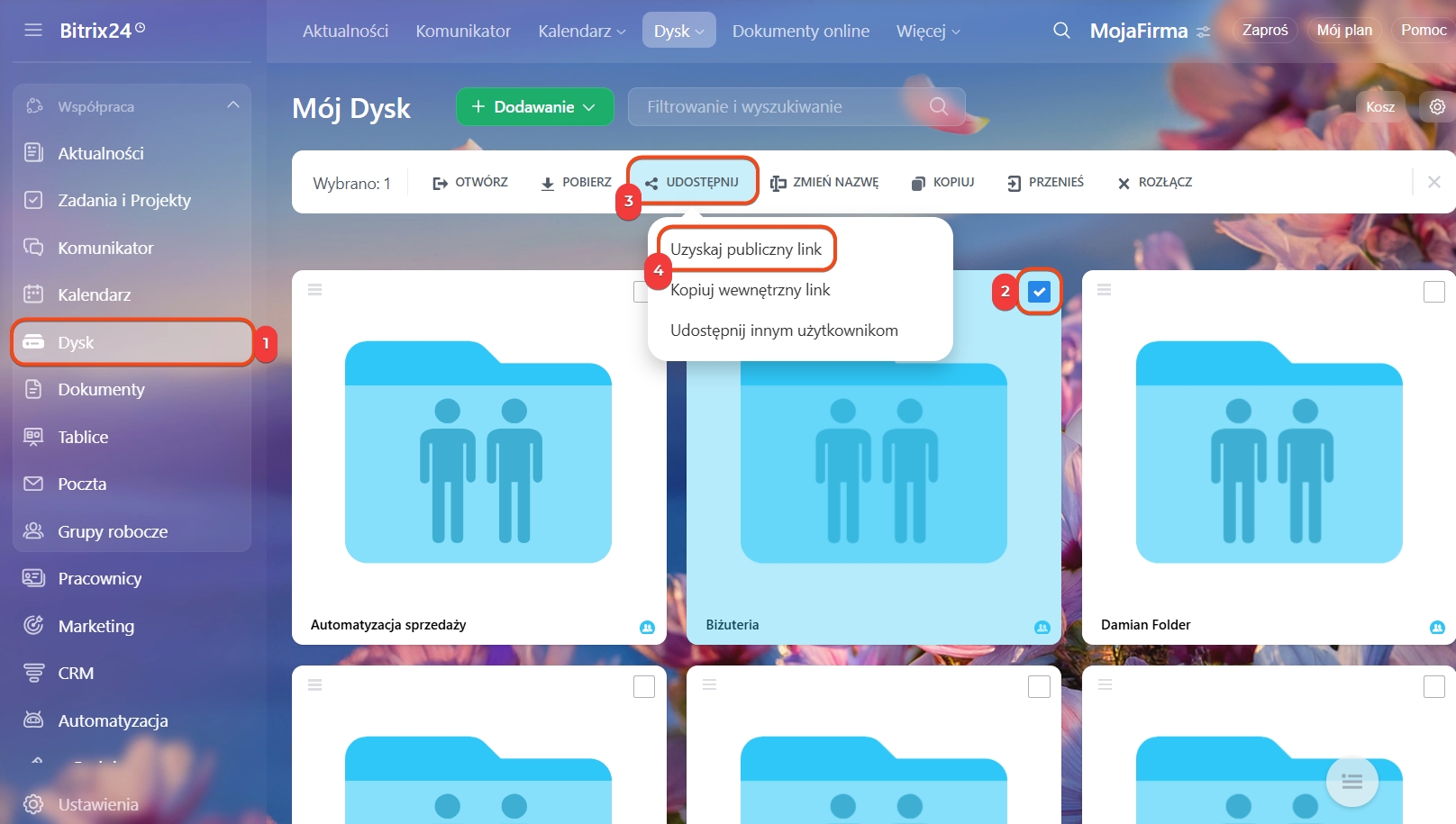The width and height of the screenshot is (1456, 824).
Task: Click the hamburger menu icon beside Bitrix24
Action: [33, 31]
